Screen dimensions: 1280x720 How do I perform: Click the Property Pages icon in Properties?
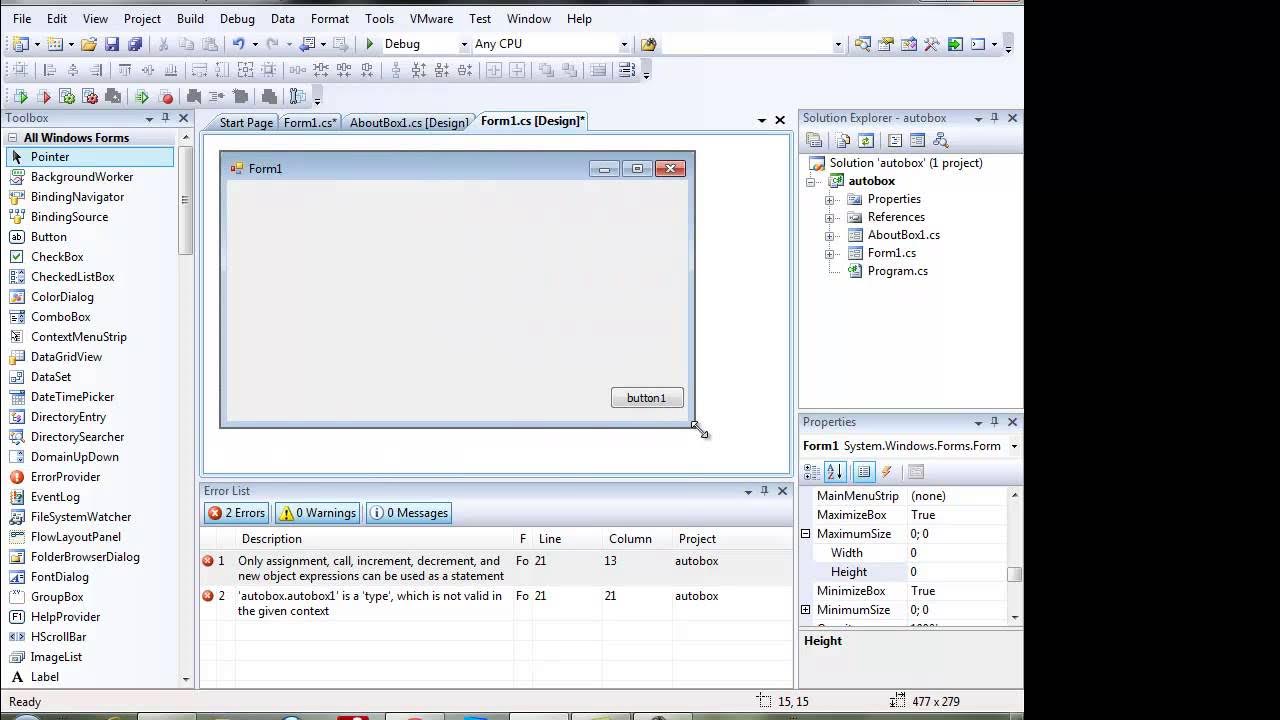point(915,472)
